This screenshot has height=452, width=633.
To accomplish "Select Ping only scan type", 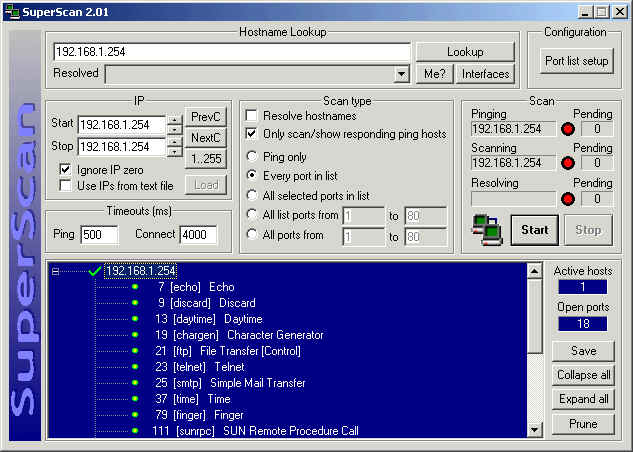I will coord(252,156).
